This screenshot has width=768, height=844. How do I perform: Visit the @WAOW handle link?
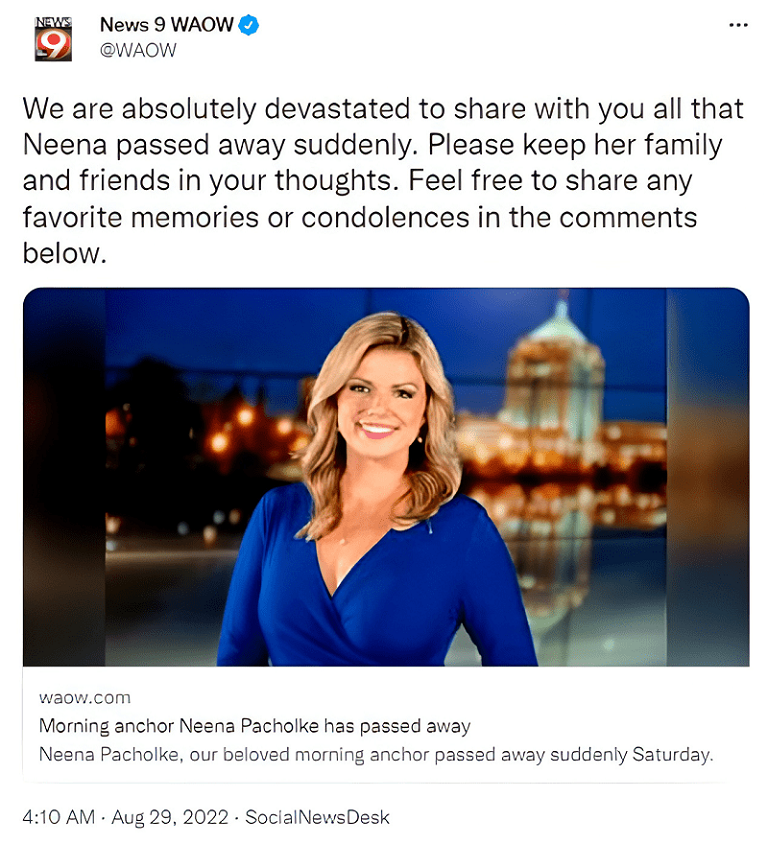[x=138, y=50]
